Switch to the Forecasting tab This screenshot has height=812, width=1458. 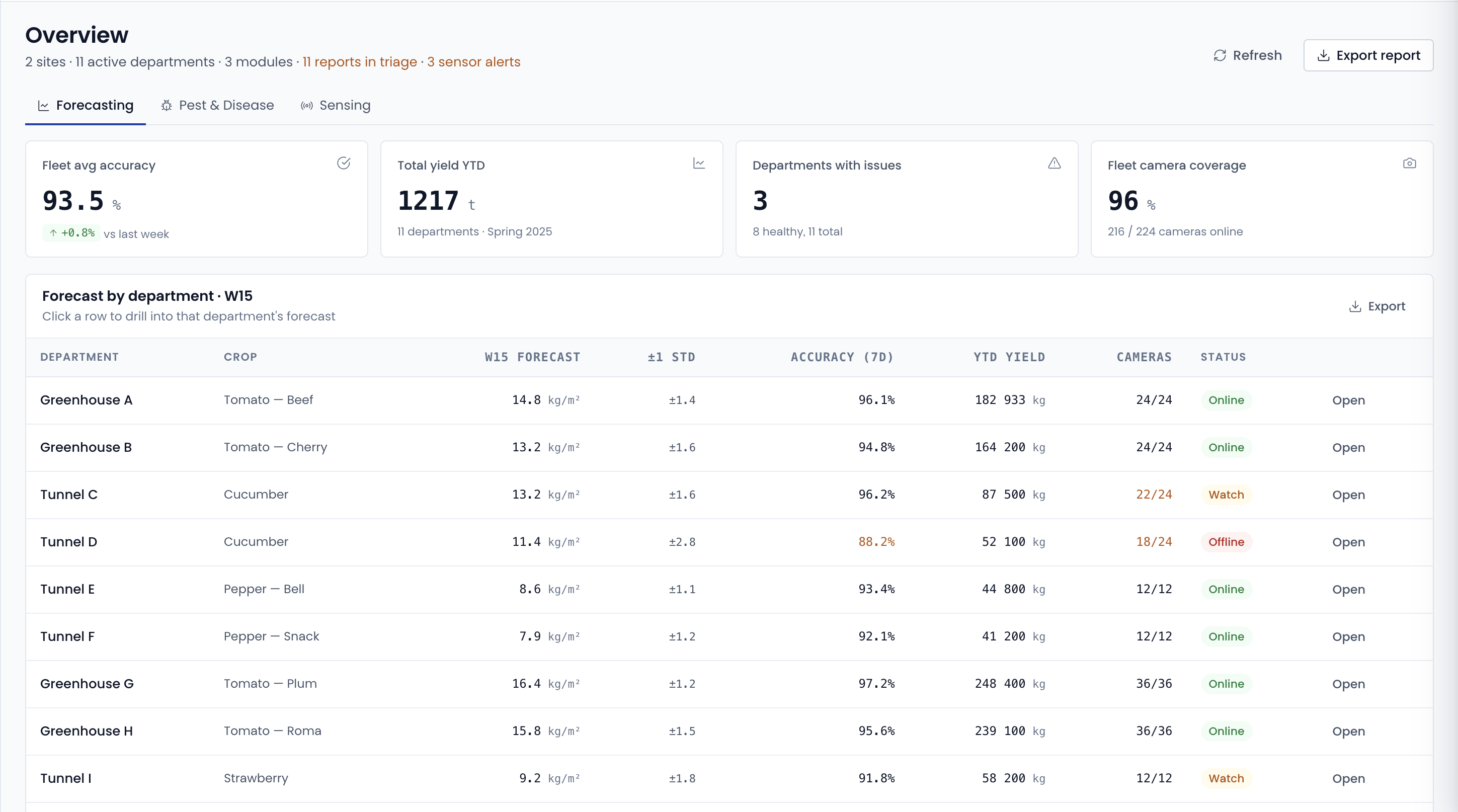point(86,106)
